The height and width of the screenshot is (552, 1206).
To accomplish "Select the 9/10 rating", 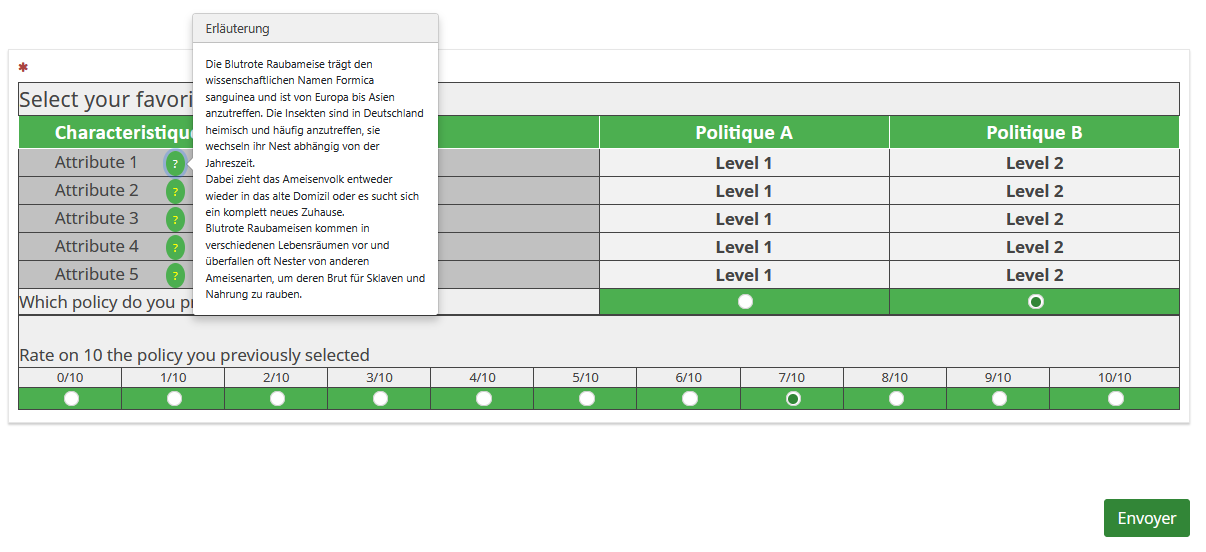I will tap(999, 399).
